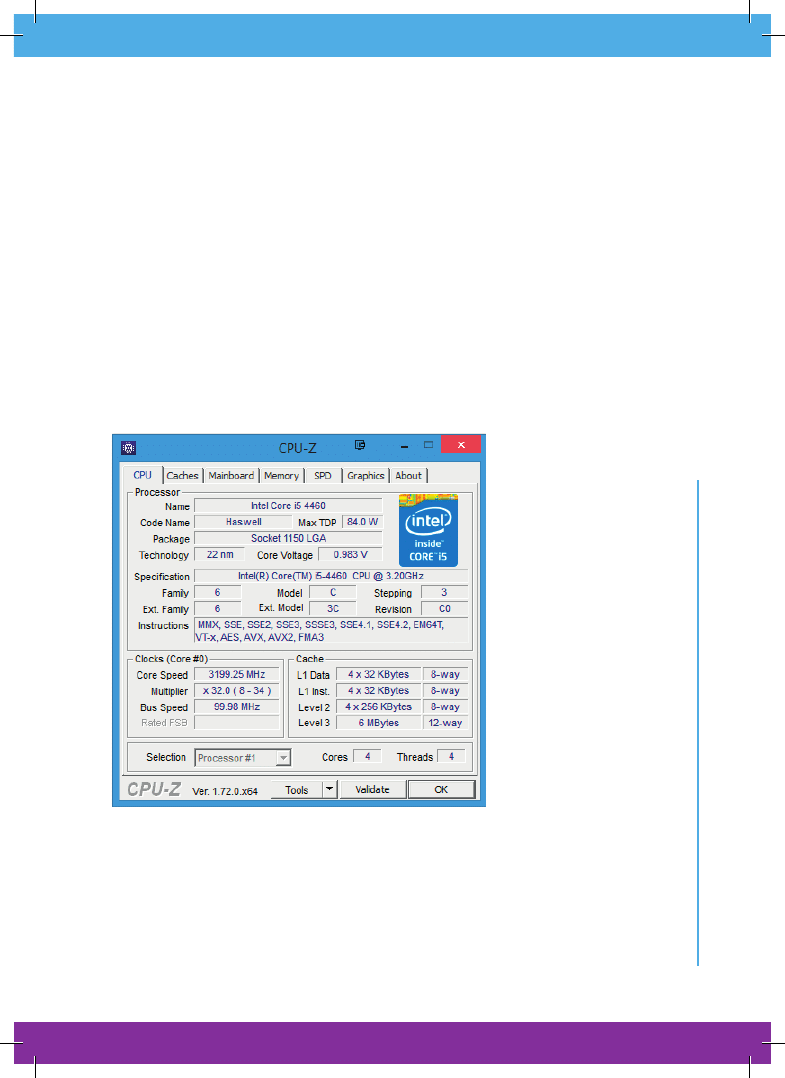785x1078 pixels.
Task: Click the Level 3 size 6 MBytes
Action: coord(379,723)
